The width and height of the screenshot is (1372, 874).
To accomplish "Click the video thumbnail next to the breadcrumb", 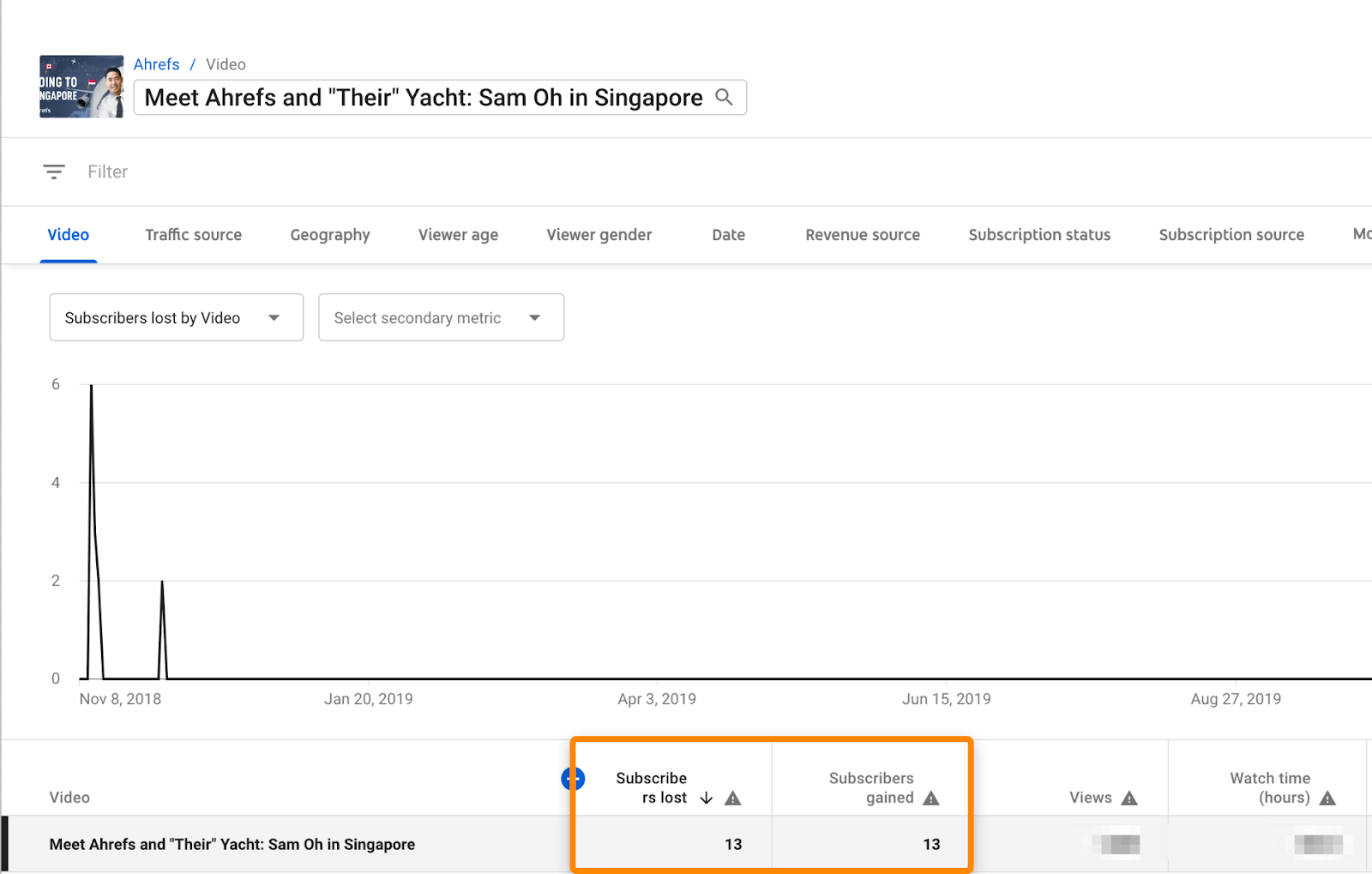I will 81,86.
